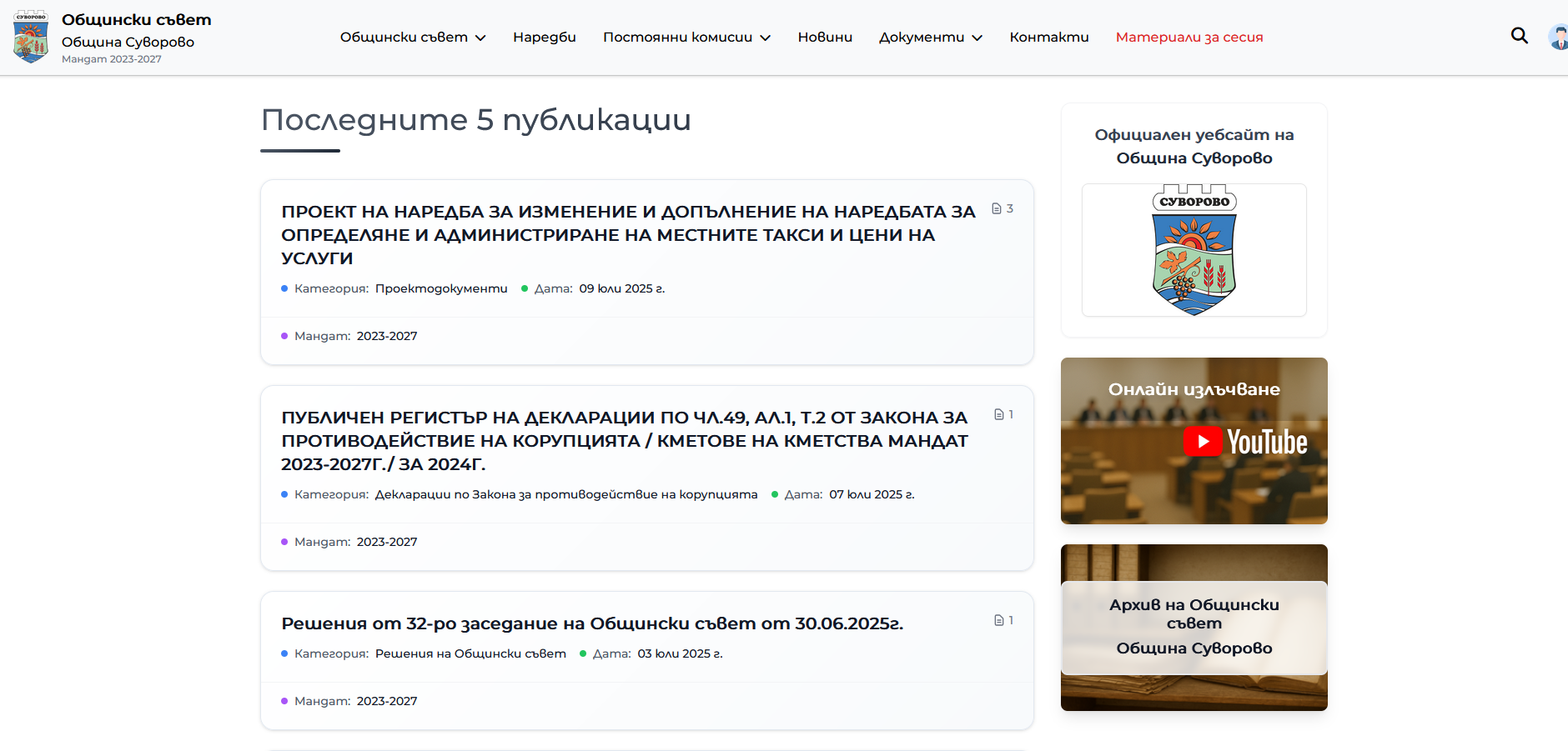Click the date 07 юли 2025 г.
Viewport: 1568px width, 751px height.
coord(872,494)
